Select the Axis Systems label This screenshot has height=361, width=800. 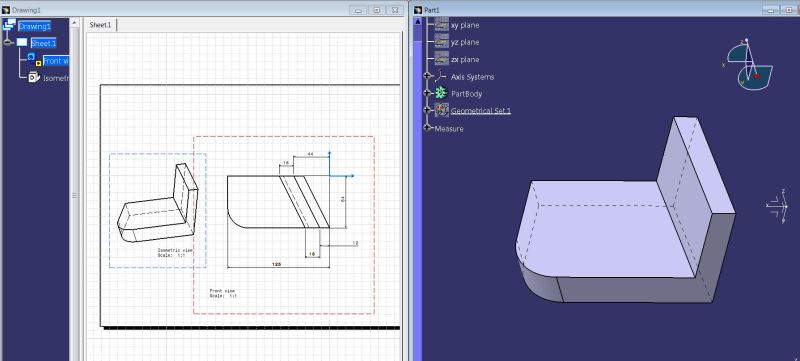[472, 77]
